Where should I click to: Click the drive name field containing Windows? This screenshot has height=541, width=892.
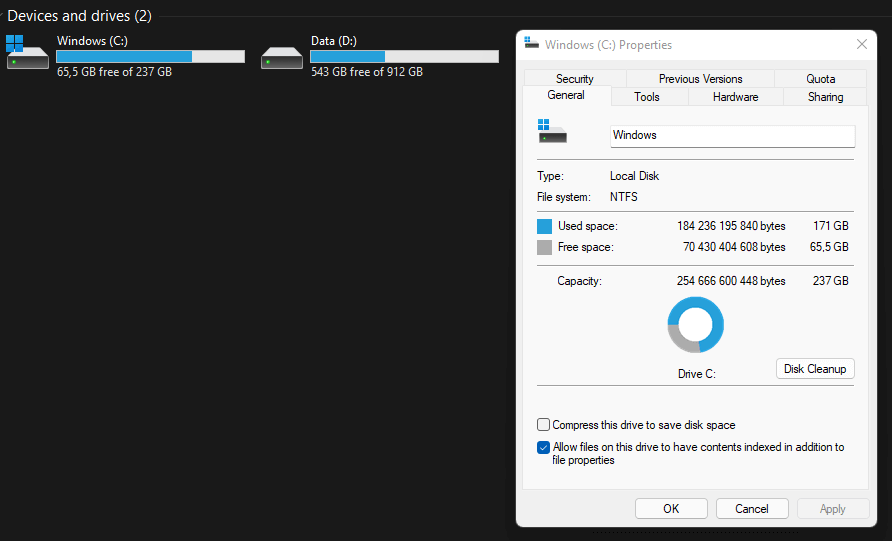click(x=733, y=136)
